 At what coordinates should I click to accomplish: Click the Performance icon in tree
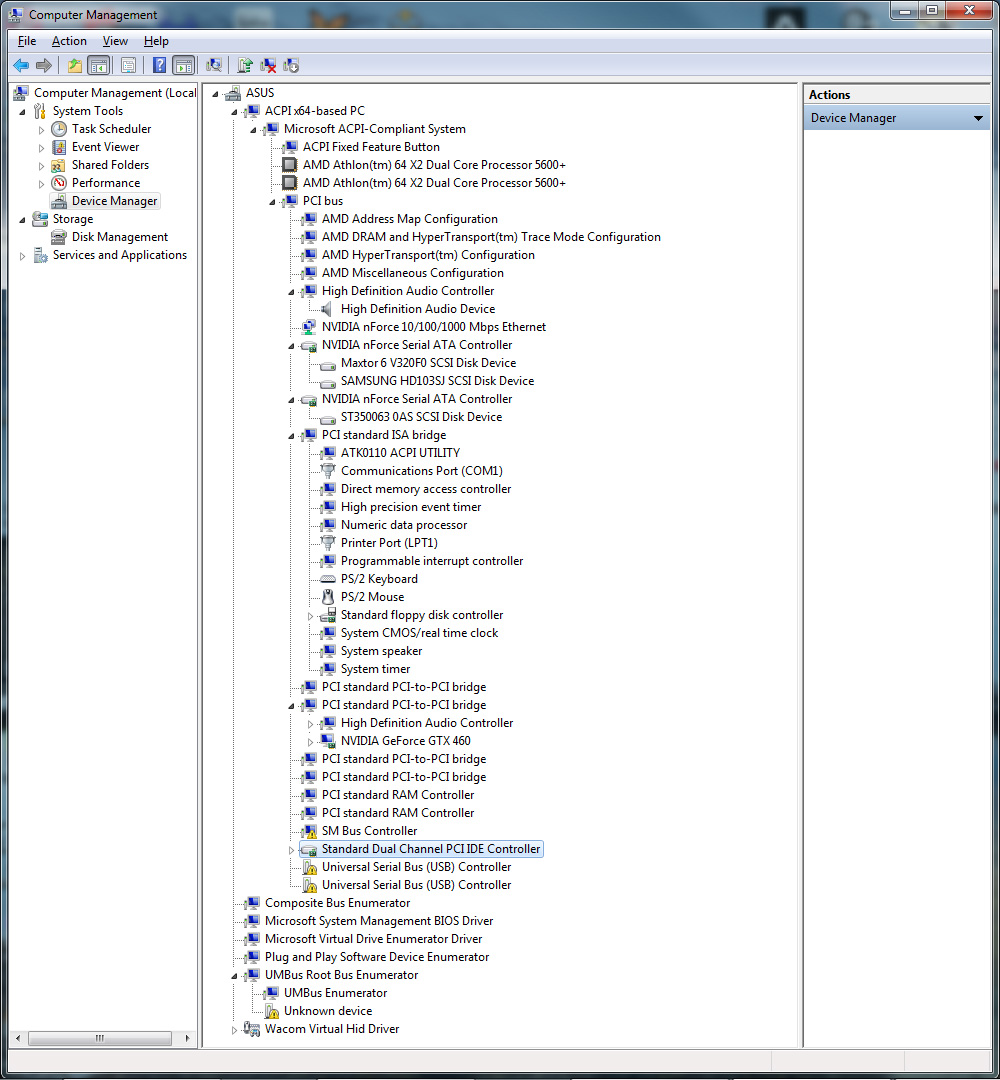59,183
